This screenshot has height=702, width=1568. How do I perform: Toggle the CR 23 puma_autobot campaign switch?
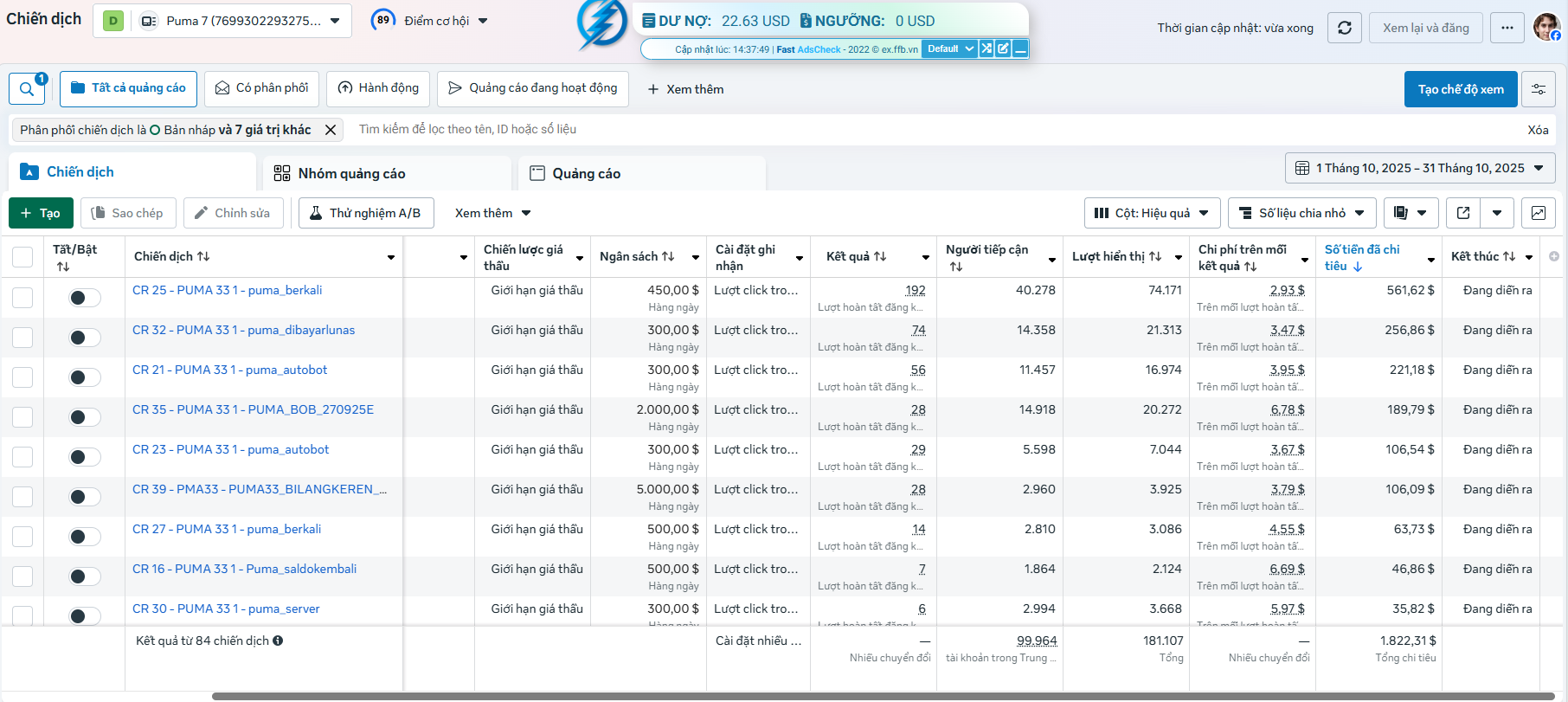(85, 457)
